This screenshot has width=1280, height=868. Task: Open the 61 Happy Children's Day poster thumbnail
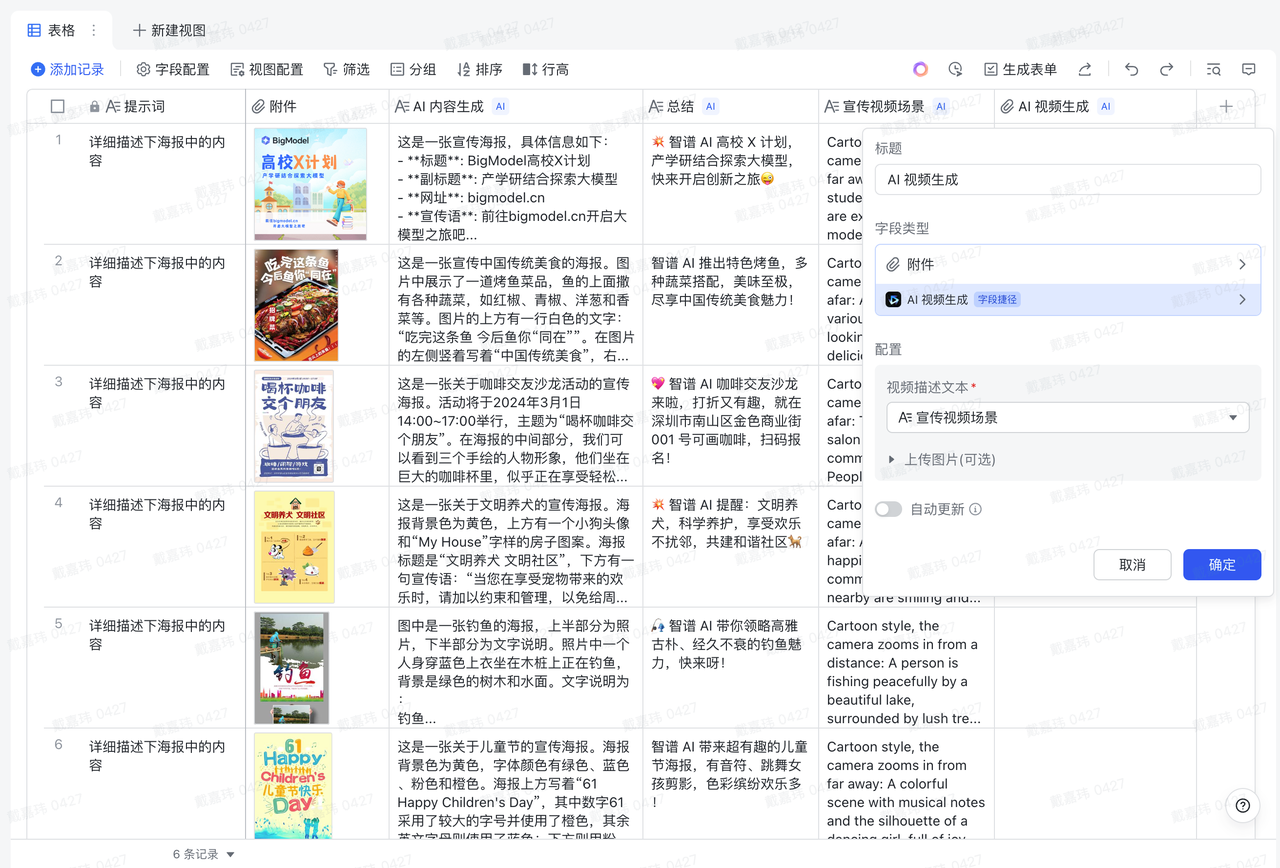click(x=293, y=785)
